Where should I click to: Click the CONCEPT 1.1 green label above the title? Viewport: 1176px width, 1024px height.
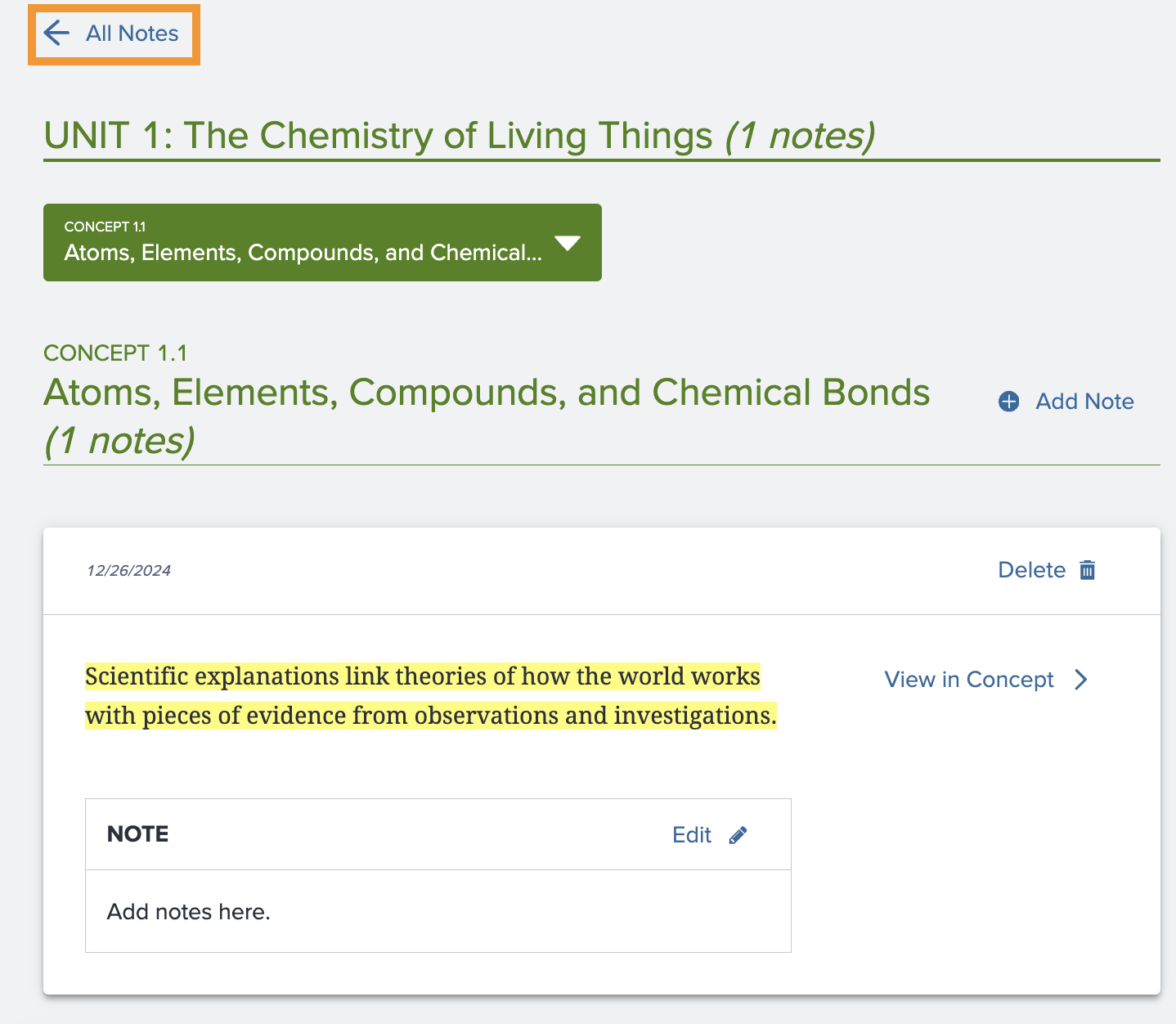click(x=115, y=353)
